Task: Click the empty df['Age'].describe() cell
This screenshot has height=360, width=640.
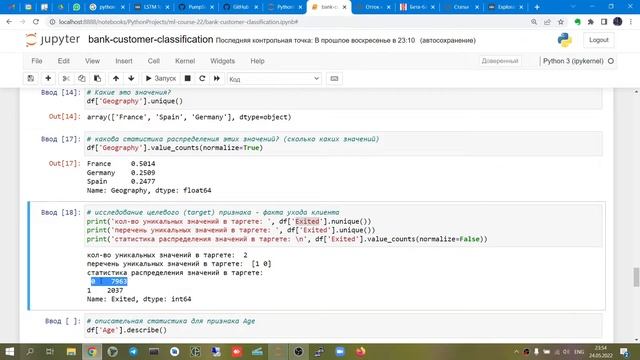Action: coord(343,325)
